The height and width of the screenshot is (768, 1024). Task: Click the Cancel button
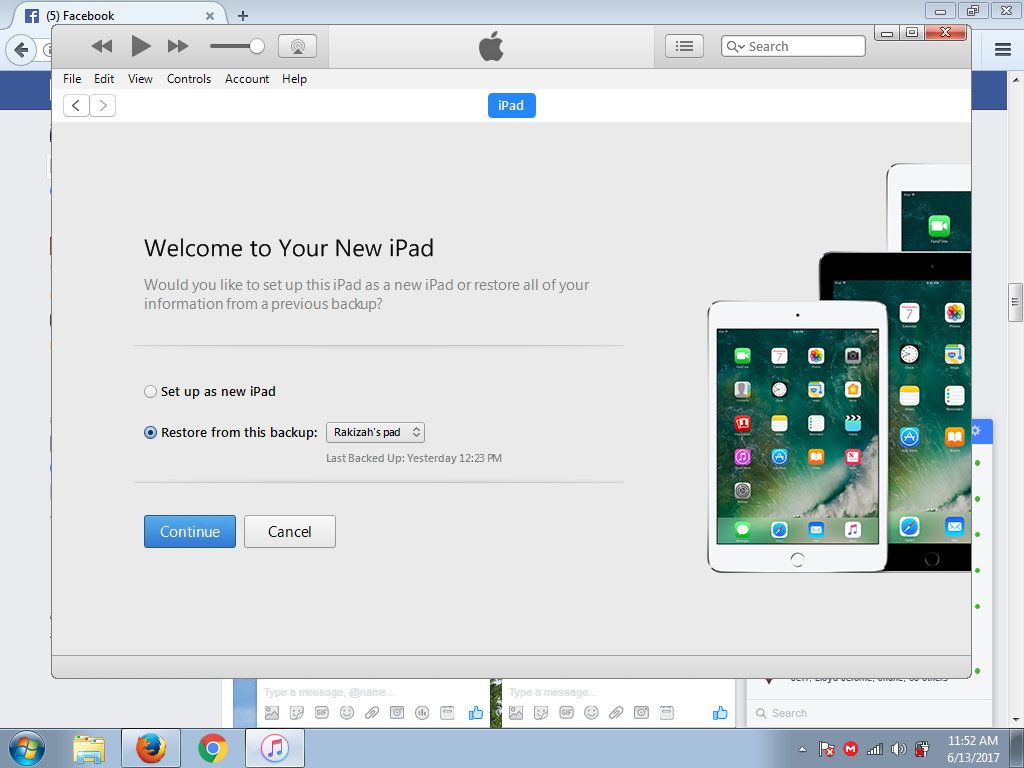tap(289, 531)
